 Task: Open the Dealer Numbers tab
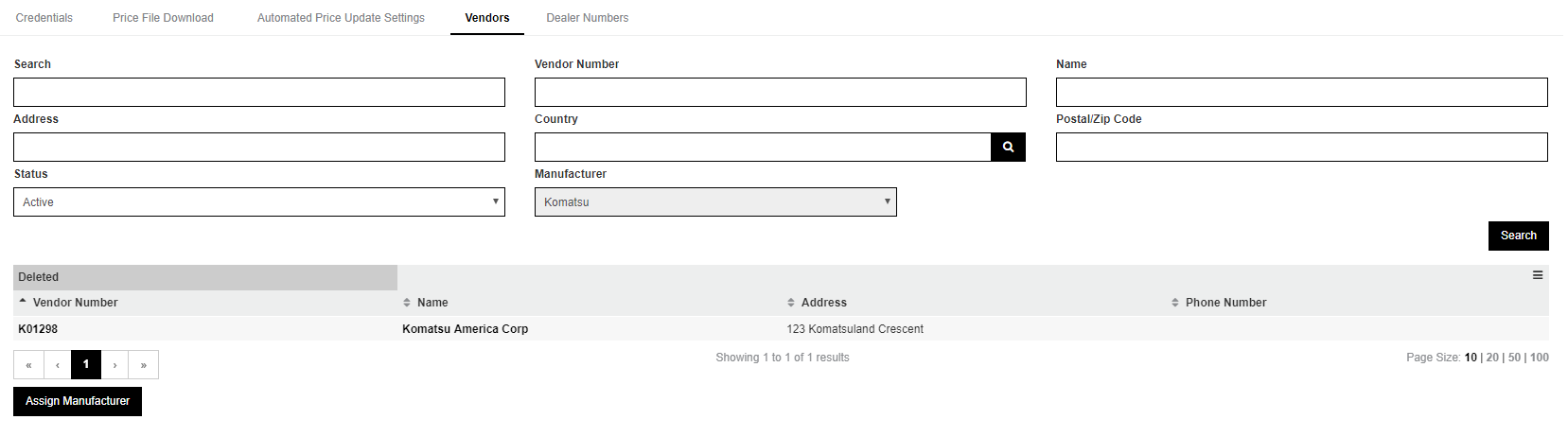click(x=588, y=18)
